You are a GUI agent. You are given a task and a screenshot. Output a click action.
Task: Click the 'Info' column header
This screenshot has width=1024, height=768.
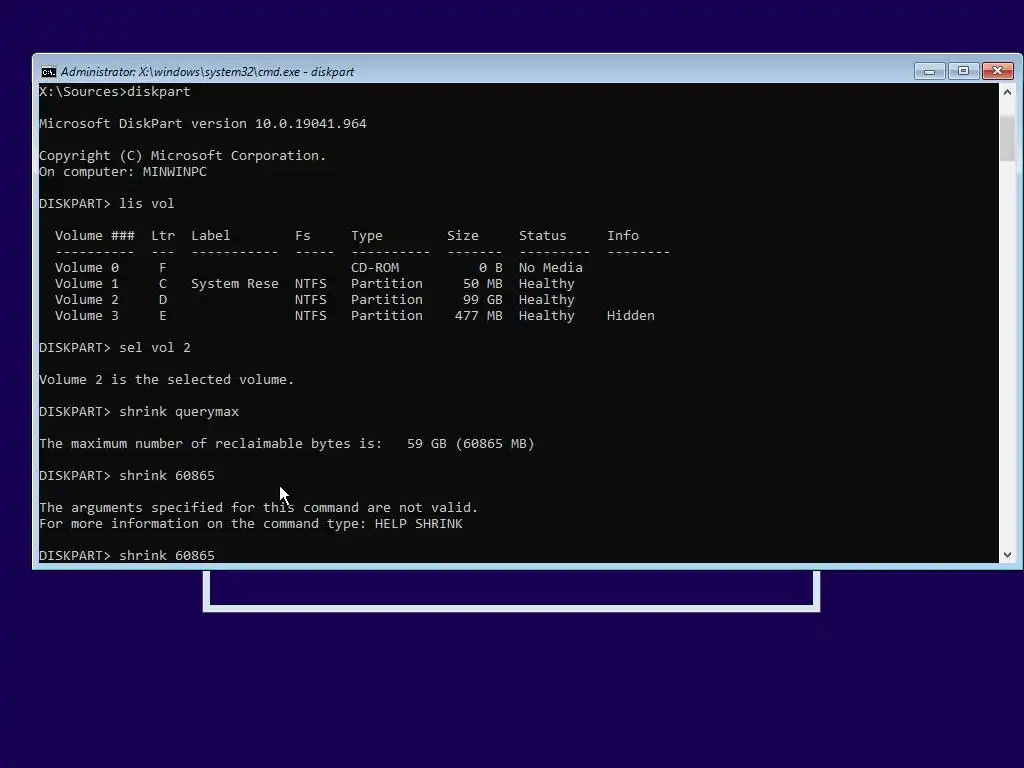622,236
